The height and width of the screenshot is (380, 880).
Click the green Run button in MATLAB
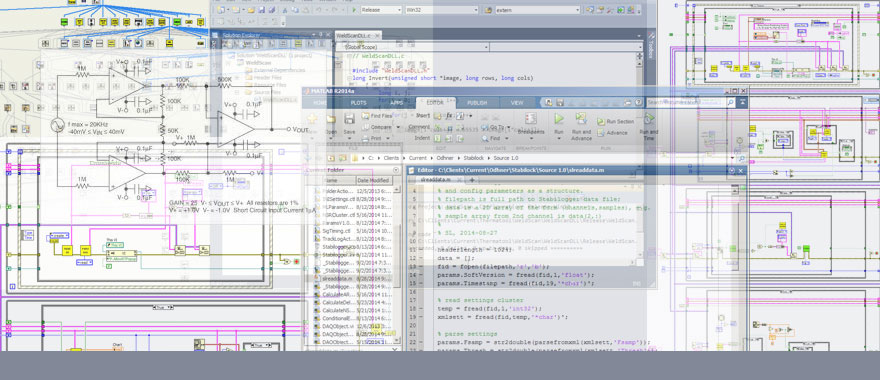pyautogui.click(x=559, y=119)
